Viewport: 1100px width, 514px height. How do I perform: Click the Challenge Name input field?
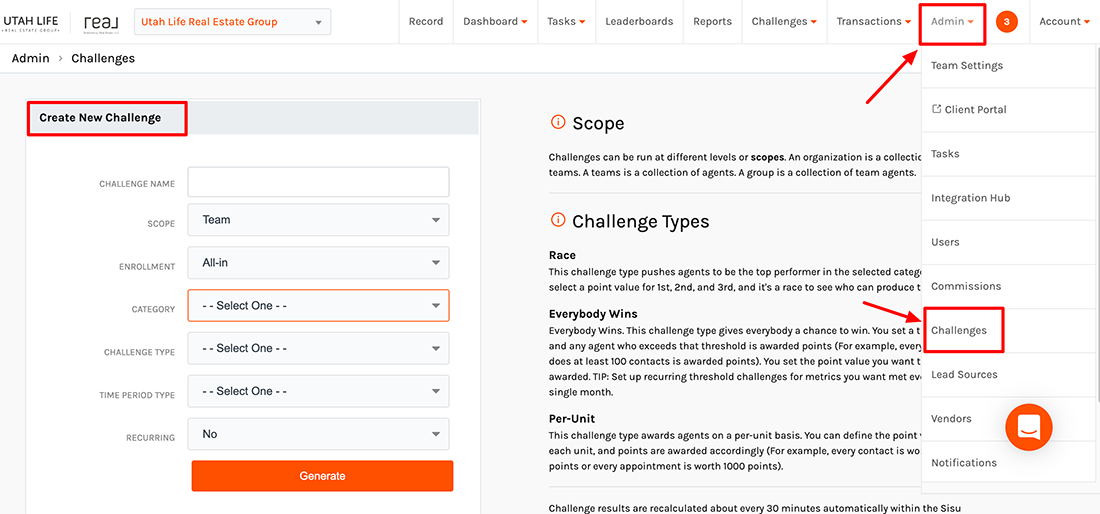point(318,182)
